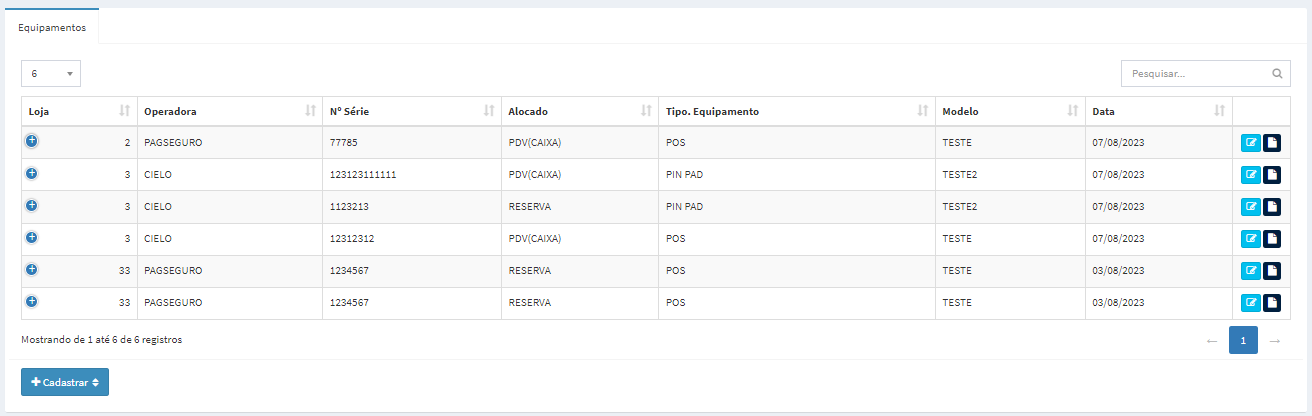Open document icon for serial 123123111111

pos(1272,175)
